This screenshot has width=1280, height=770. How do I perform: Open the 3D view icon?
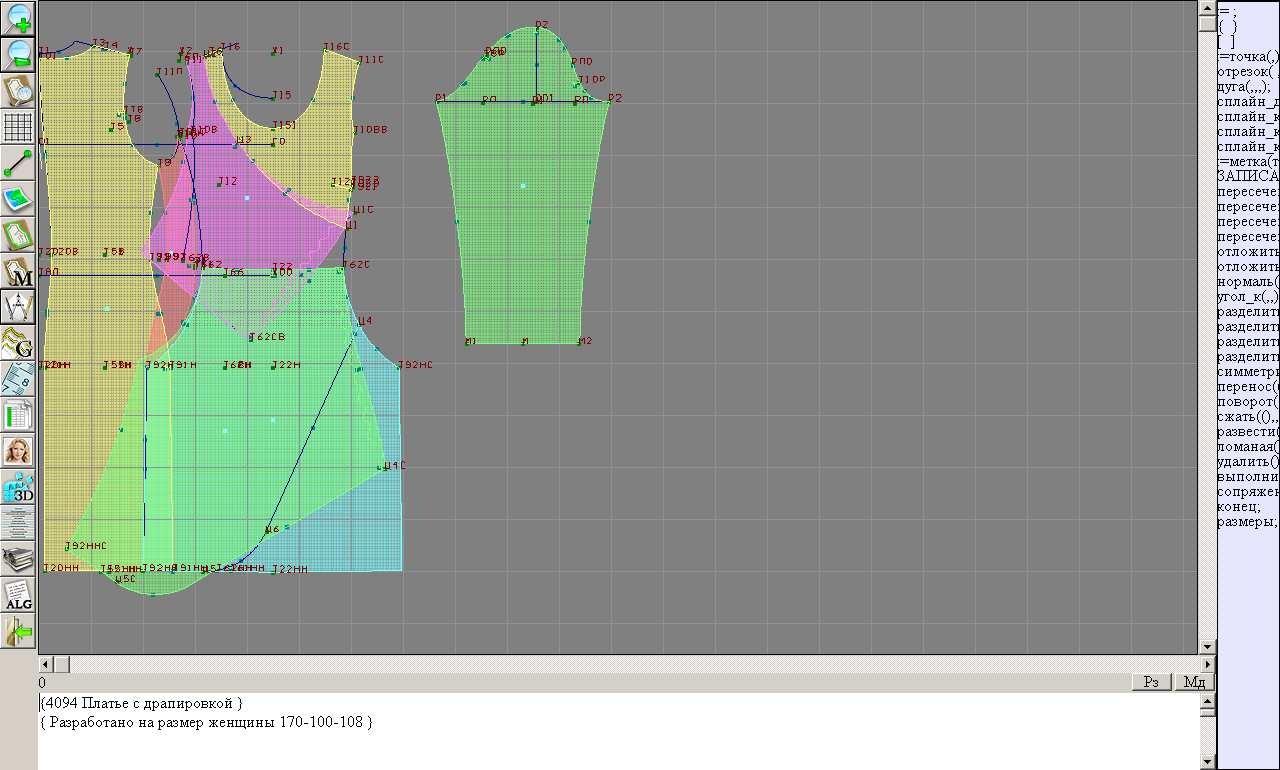[19, 487]
